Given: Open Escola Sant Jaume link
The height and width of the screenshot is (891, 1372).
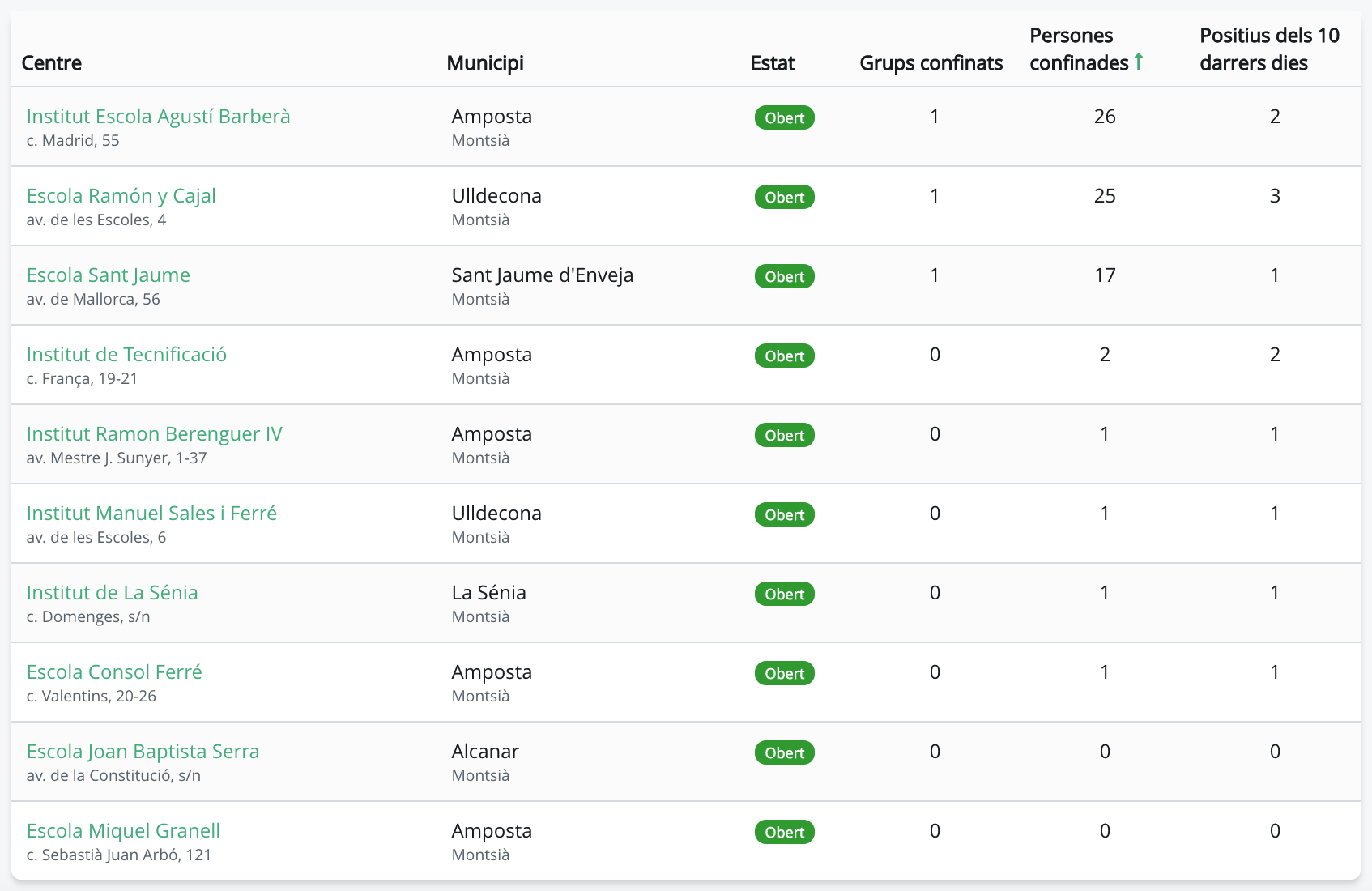Looking at the screenshot, I should (109, 275).
